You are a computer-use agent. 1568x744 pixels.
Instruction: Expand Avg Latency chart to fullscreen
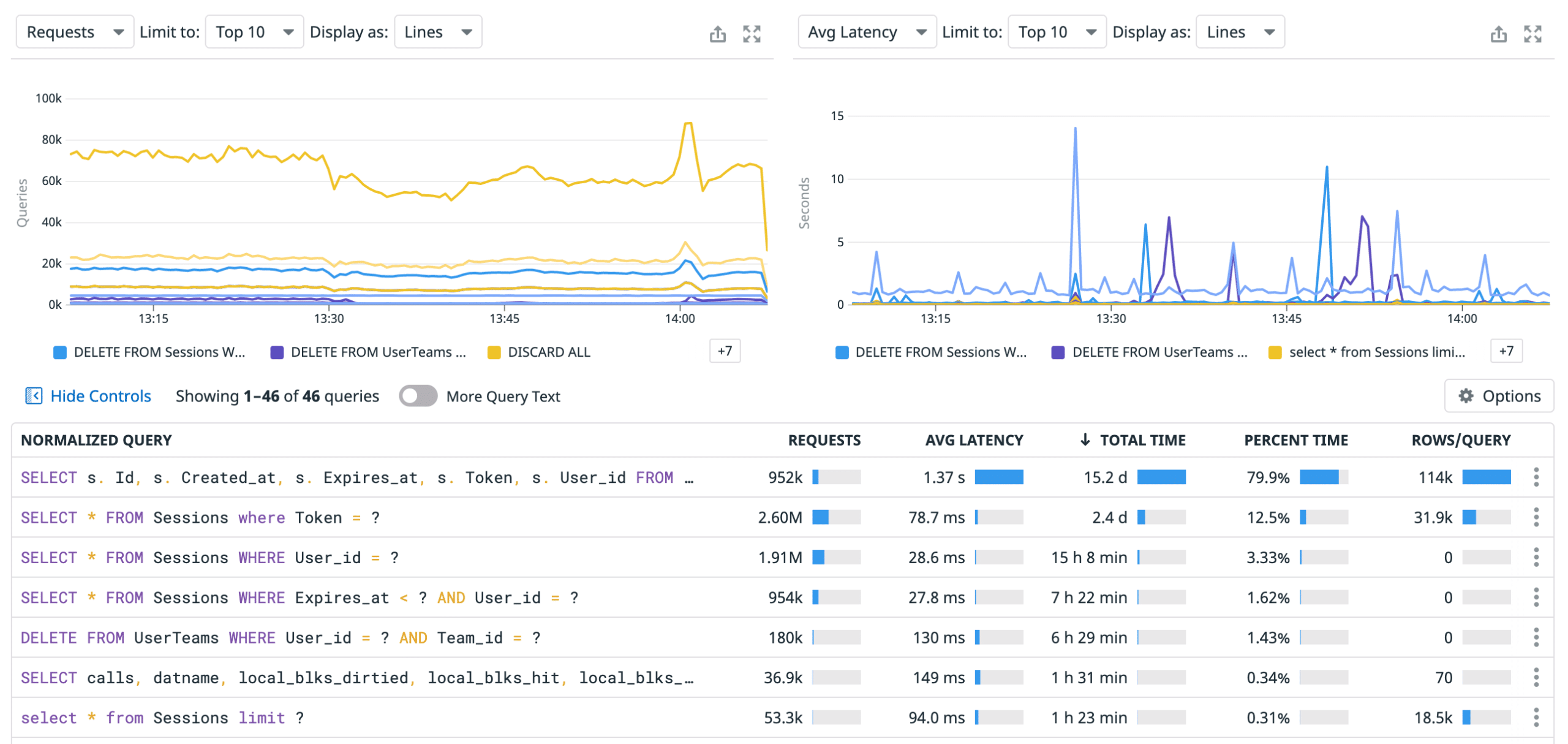[1532, 34]
